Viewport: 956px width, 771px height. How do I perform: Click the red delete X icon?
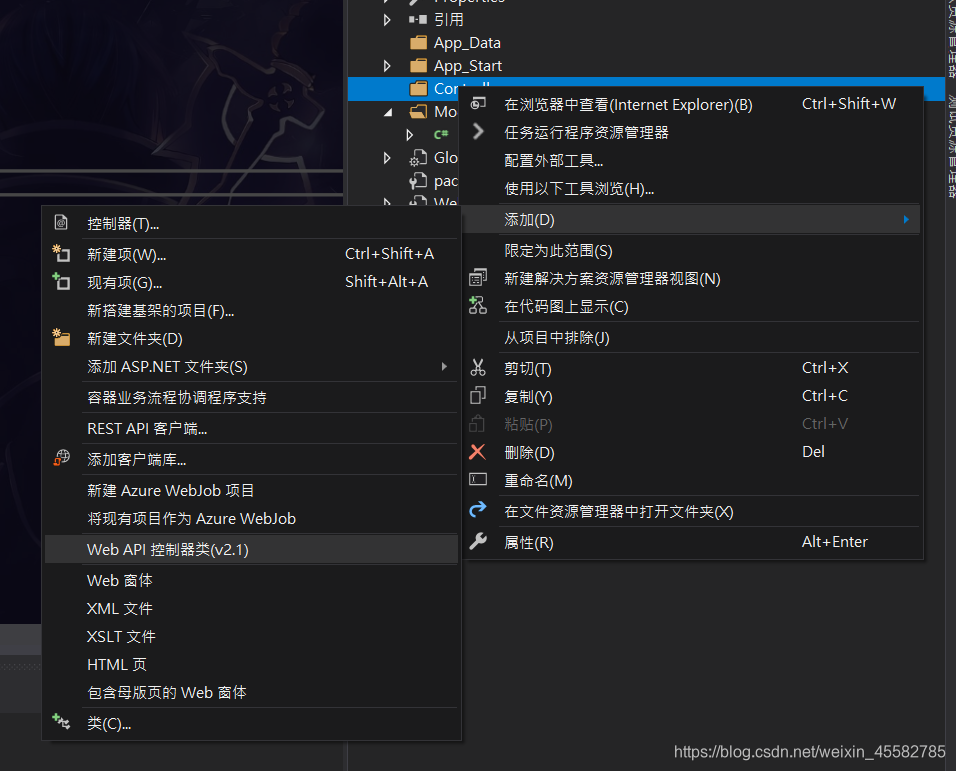(477, 452)
